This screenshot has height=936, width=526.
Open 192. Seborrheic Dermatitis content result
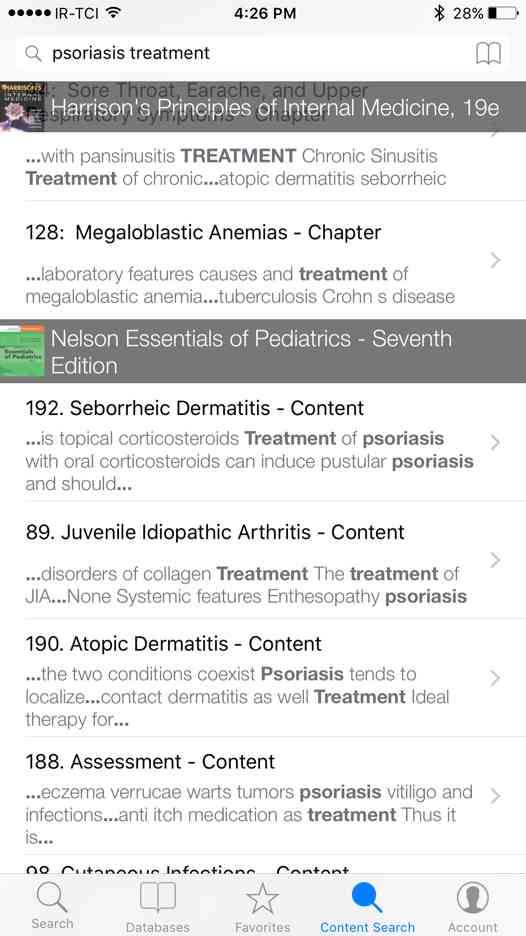pyautogui.click(x=263, y=442)
